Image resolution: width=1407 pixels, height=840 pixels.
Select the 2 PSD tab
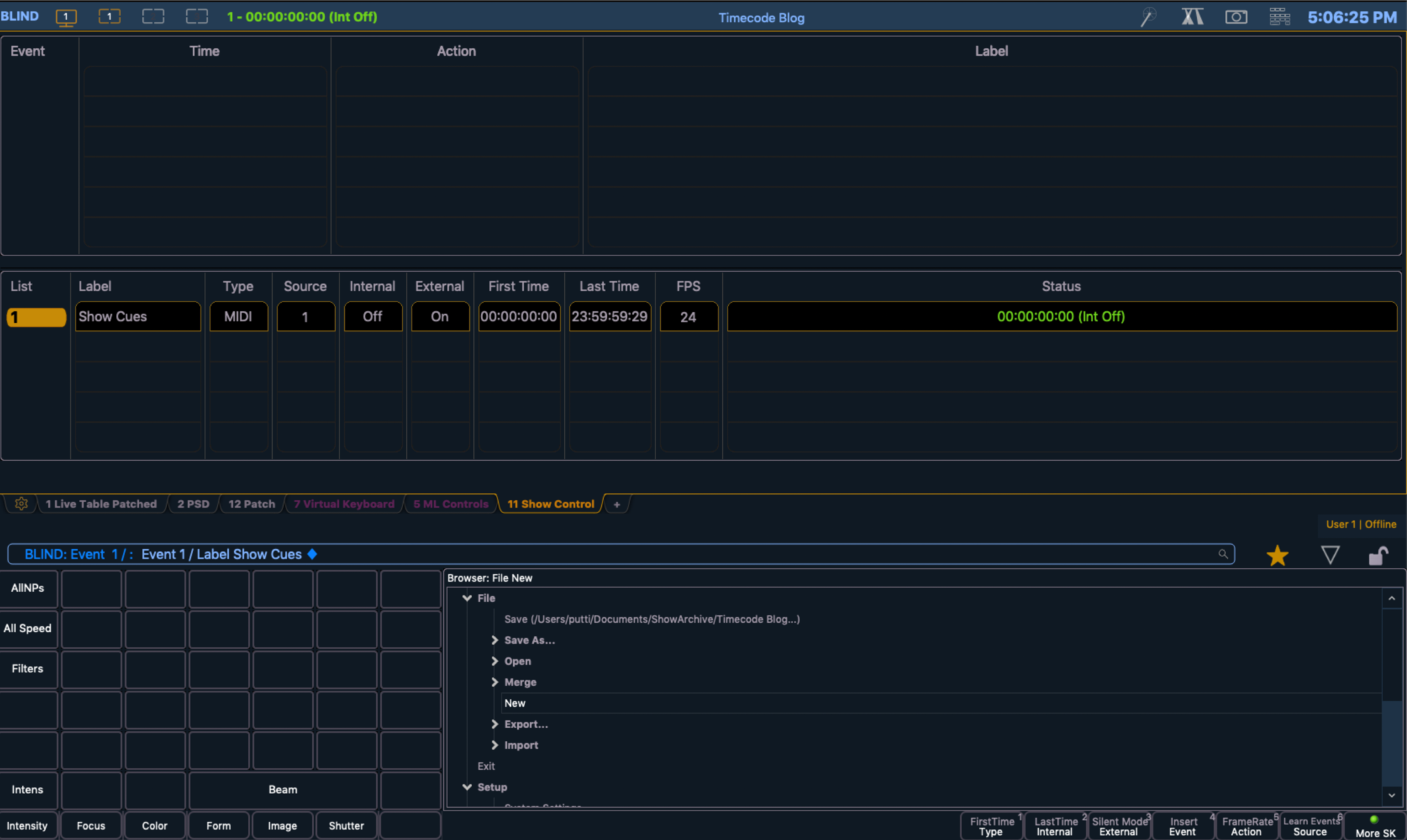tap(193, 503)
